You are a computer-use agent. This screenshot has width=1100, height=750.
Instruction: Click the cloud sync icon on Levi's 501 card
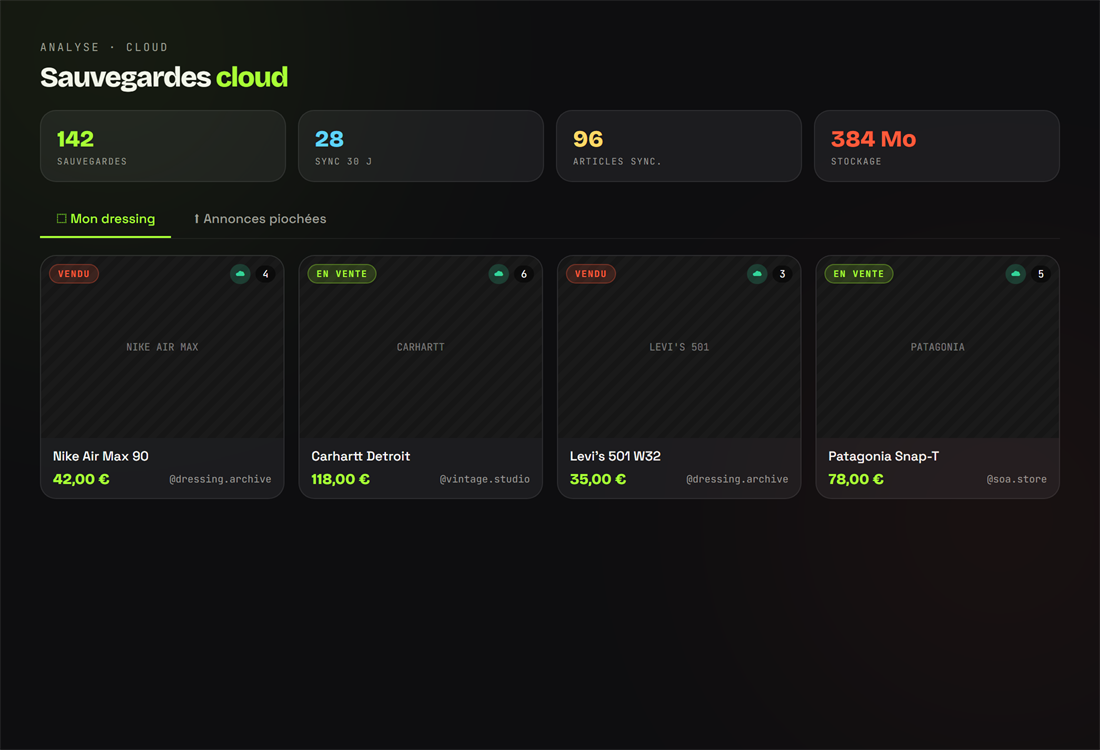(x=757, y=274)
